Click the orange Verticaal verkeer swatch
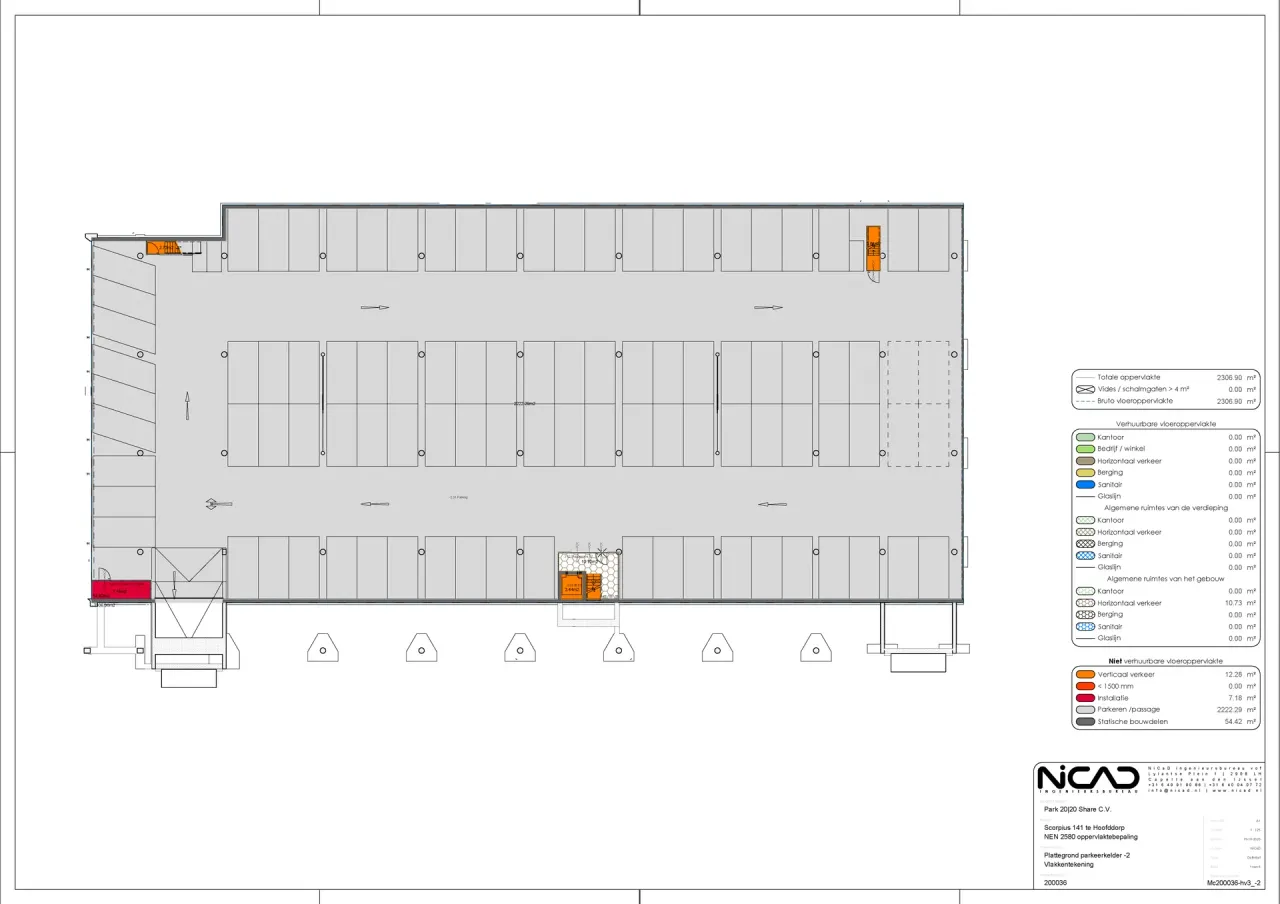The image size is (1280, 904). click(1085, 674)
